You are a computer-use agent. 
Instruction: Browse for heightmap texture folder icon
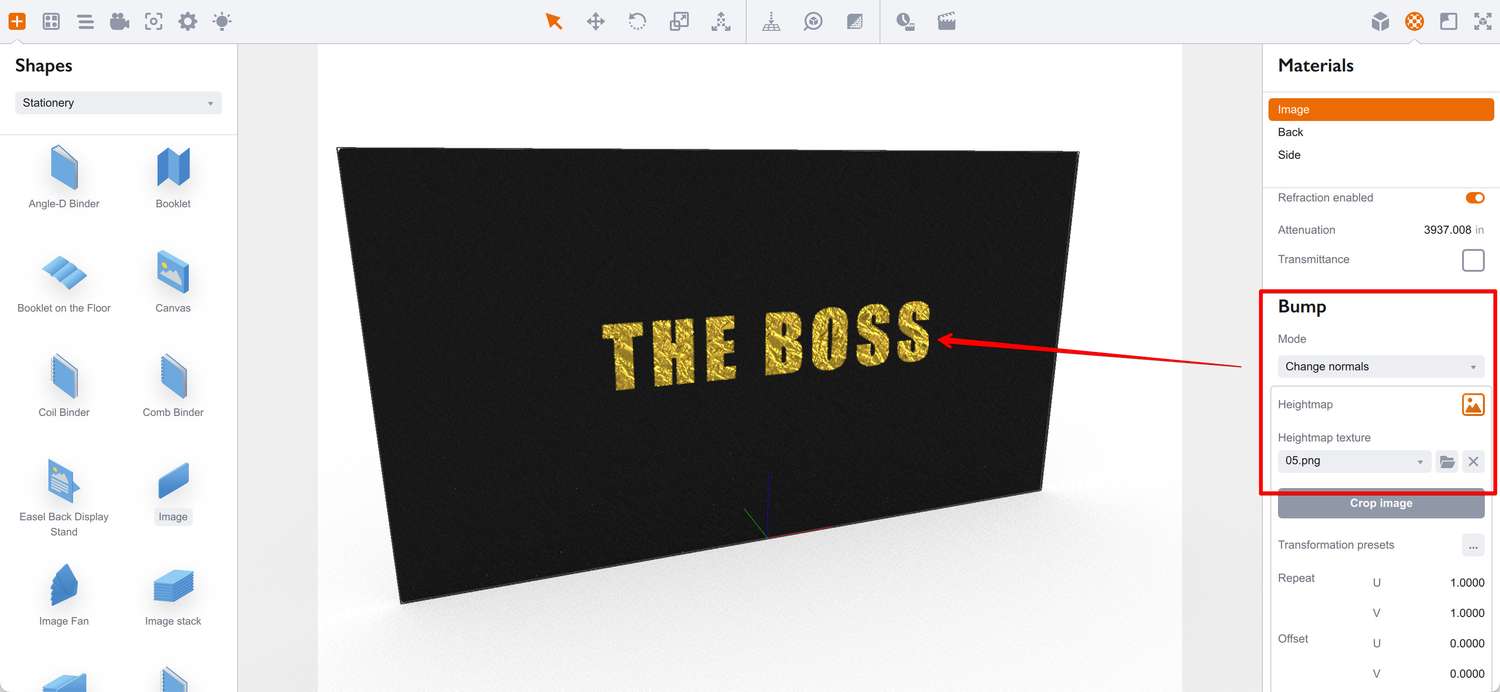click(1447, 461)
